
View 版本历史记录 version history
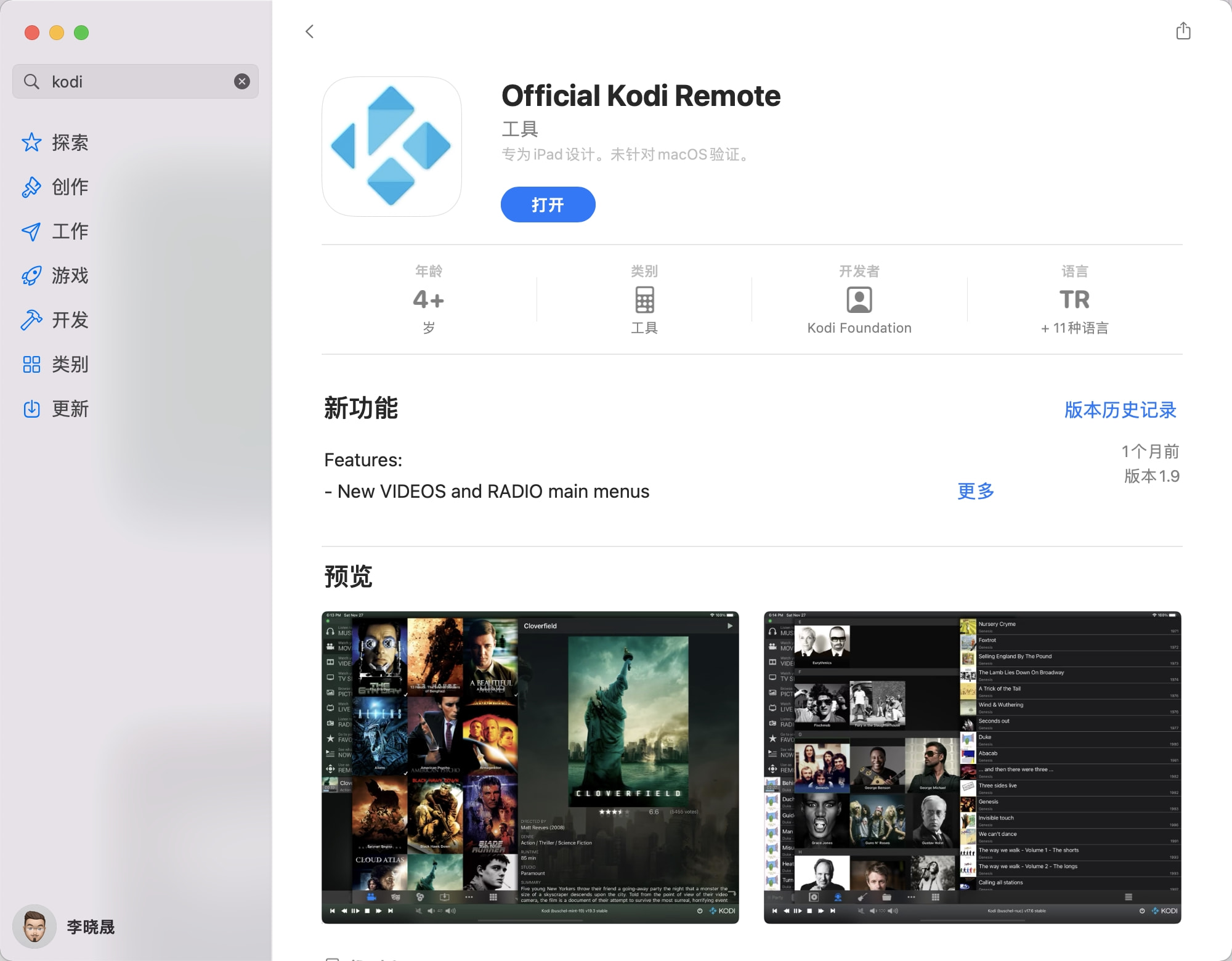[1120, 410]
